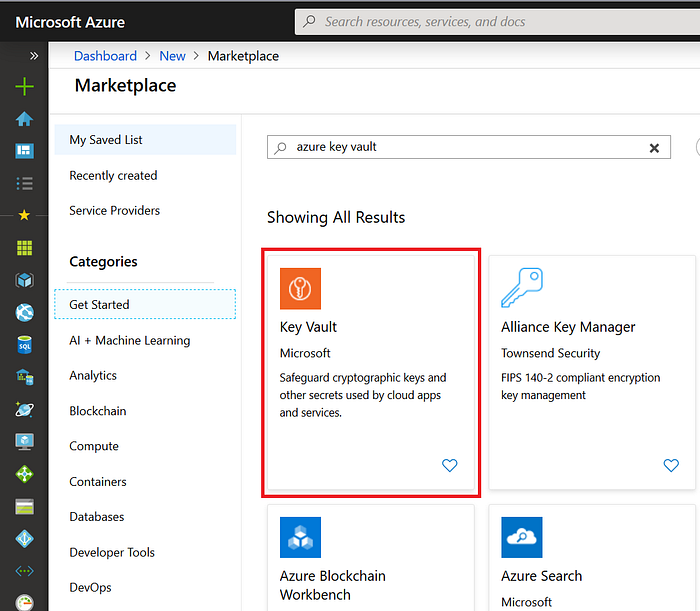Click the magnifier icon in top search bar
This screenshot has height=611, width=700.
click(309, 21)
